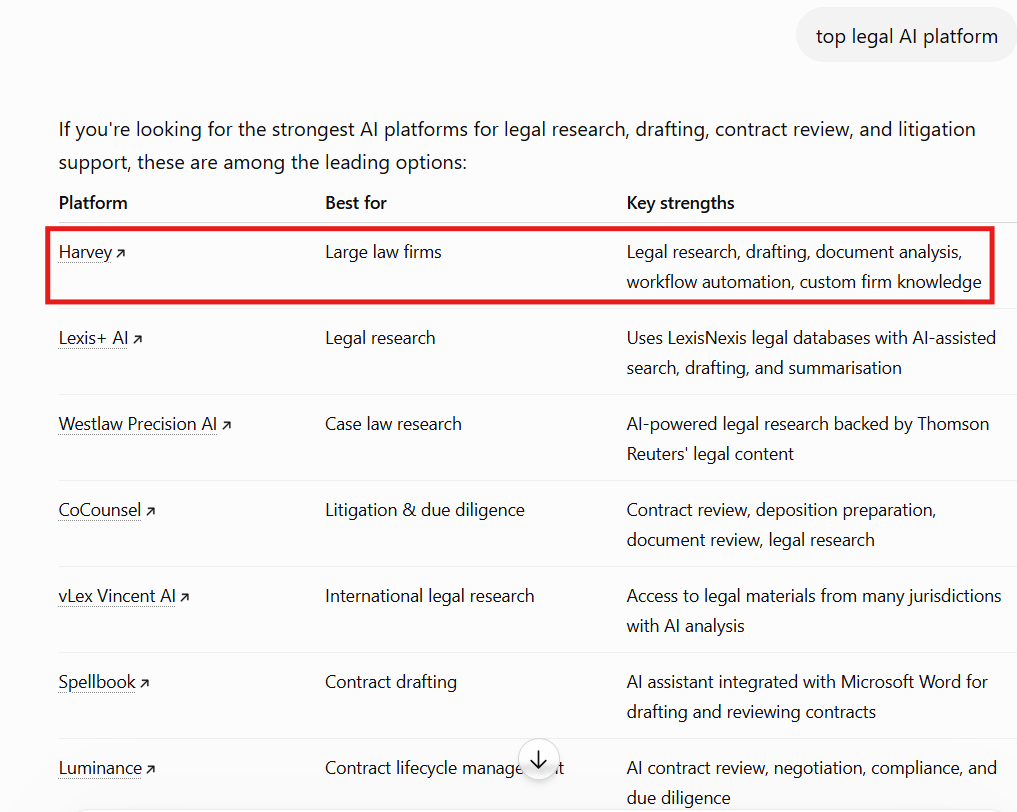Open the vLex Vincent AI link

tap(117, 596)
